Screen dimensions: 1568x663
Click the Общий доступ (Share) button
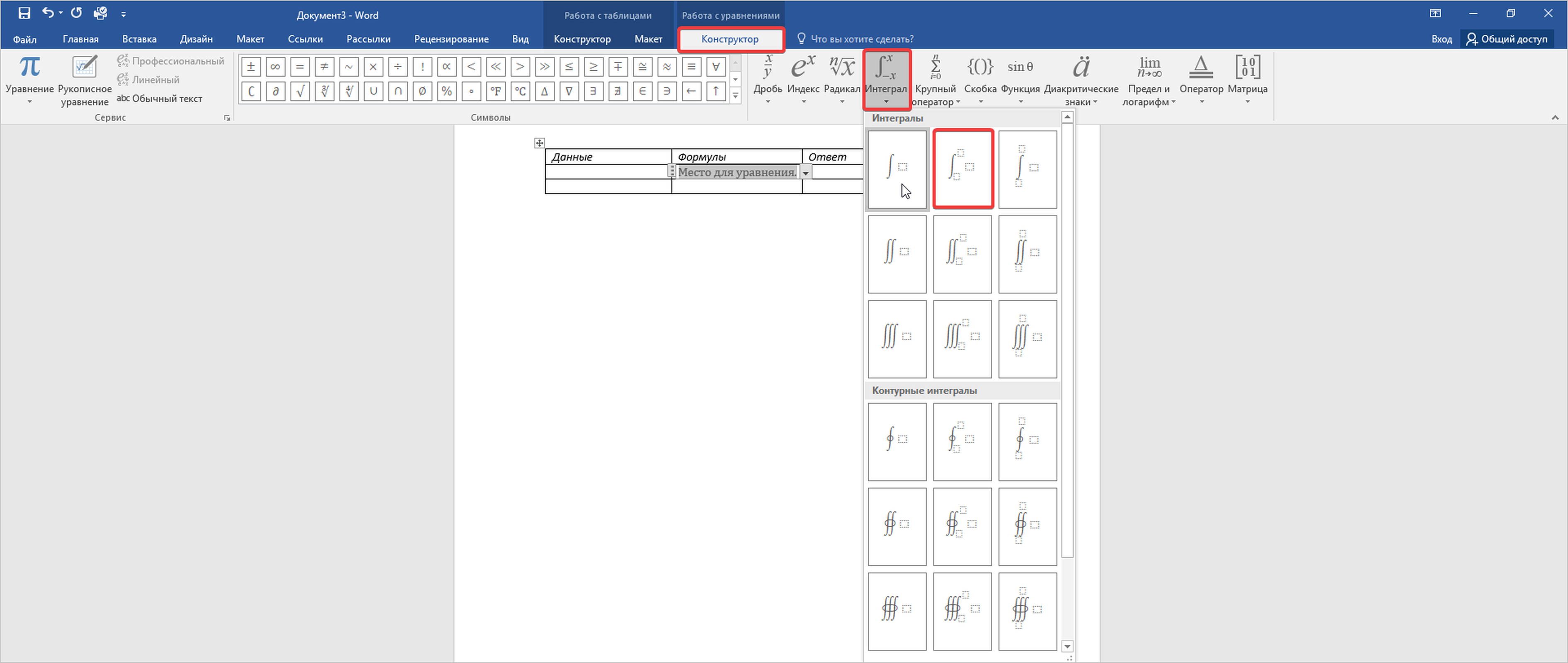[x=1507, y=39]
